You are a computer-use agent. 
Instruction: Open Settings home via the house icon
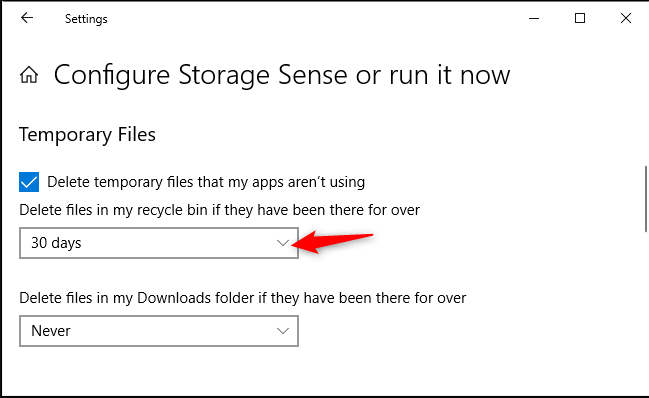29,75
